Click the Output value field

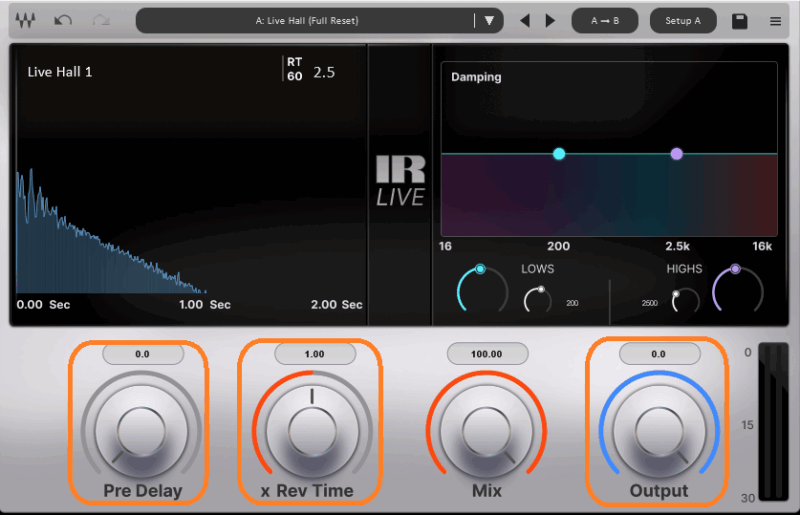click(659, 354)
